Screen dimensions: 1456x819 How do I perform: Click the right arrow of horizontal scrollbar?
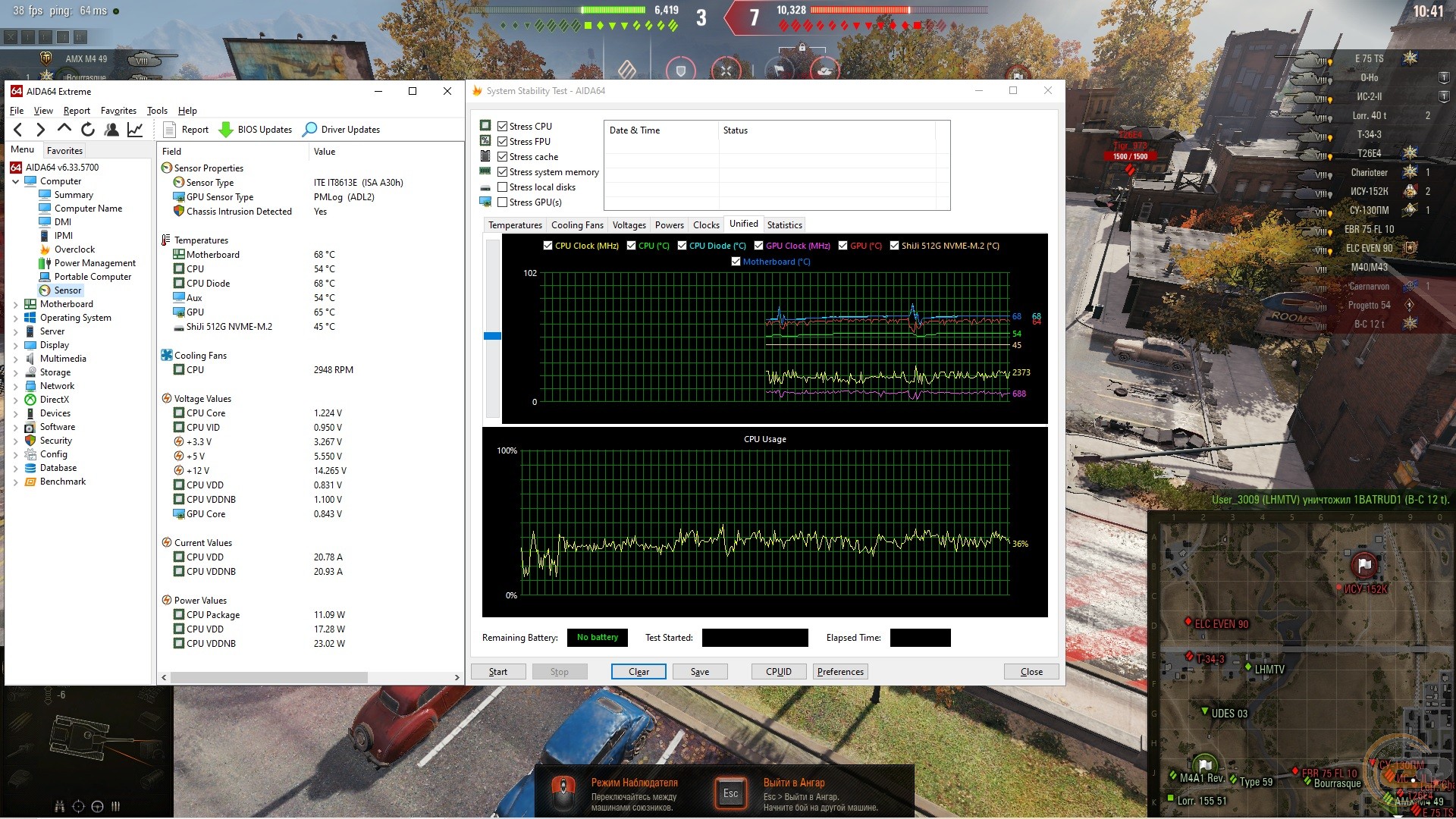click(457, 677)
